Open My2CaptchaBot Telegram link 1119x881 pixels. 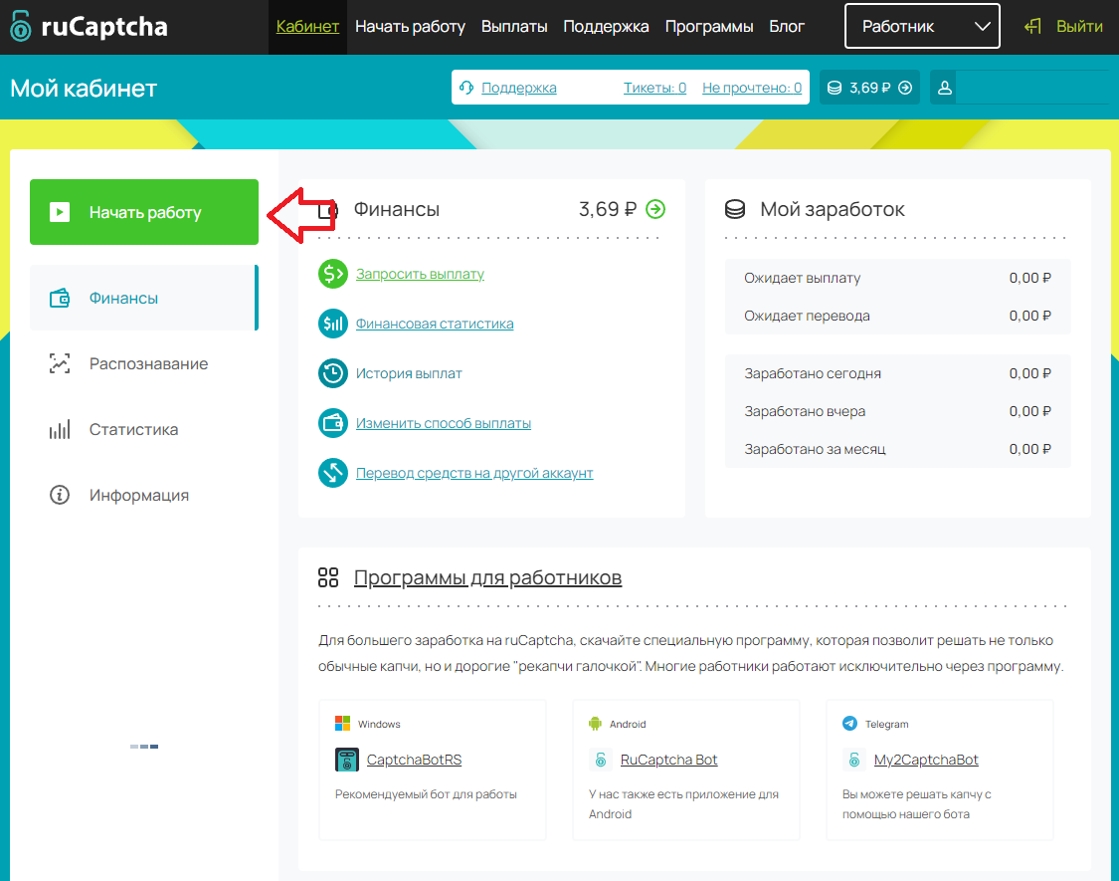click(x=926, y=760)
